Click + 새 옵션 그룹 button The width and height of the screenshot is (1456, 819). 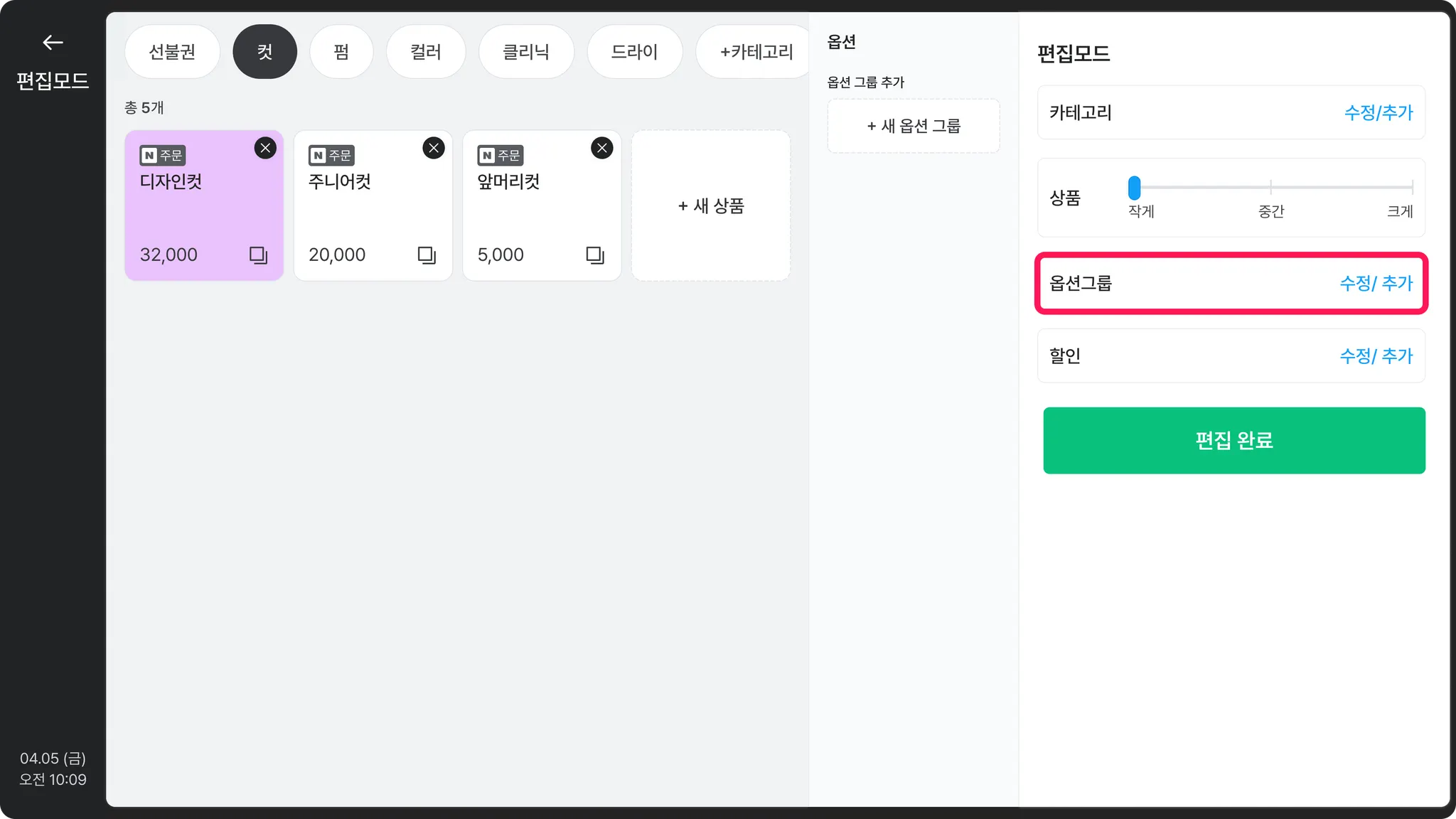coord(914,126)
